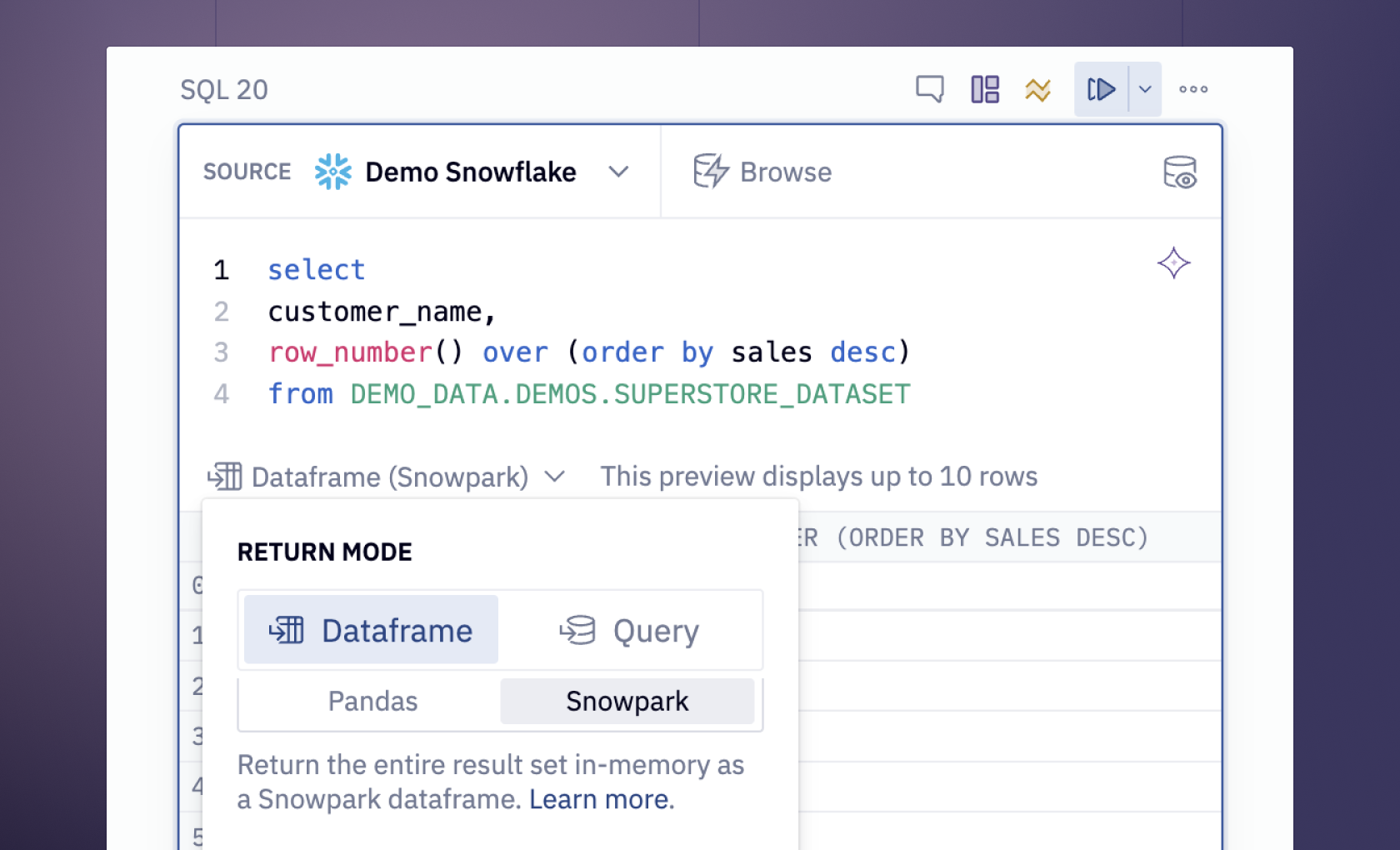Click the SOURCE label

click(x=247, y=172)
